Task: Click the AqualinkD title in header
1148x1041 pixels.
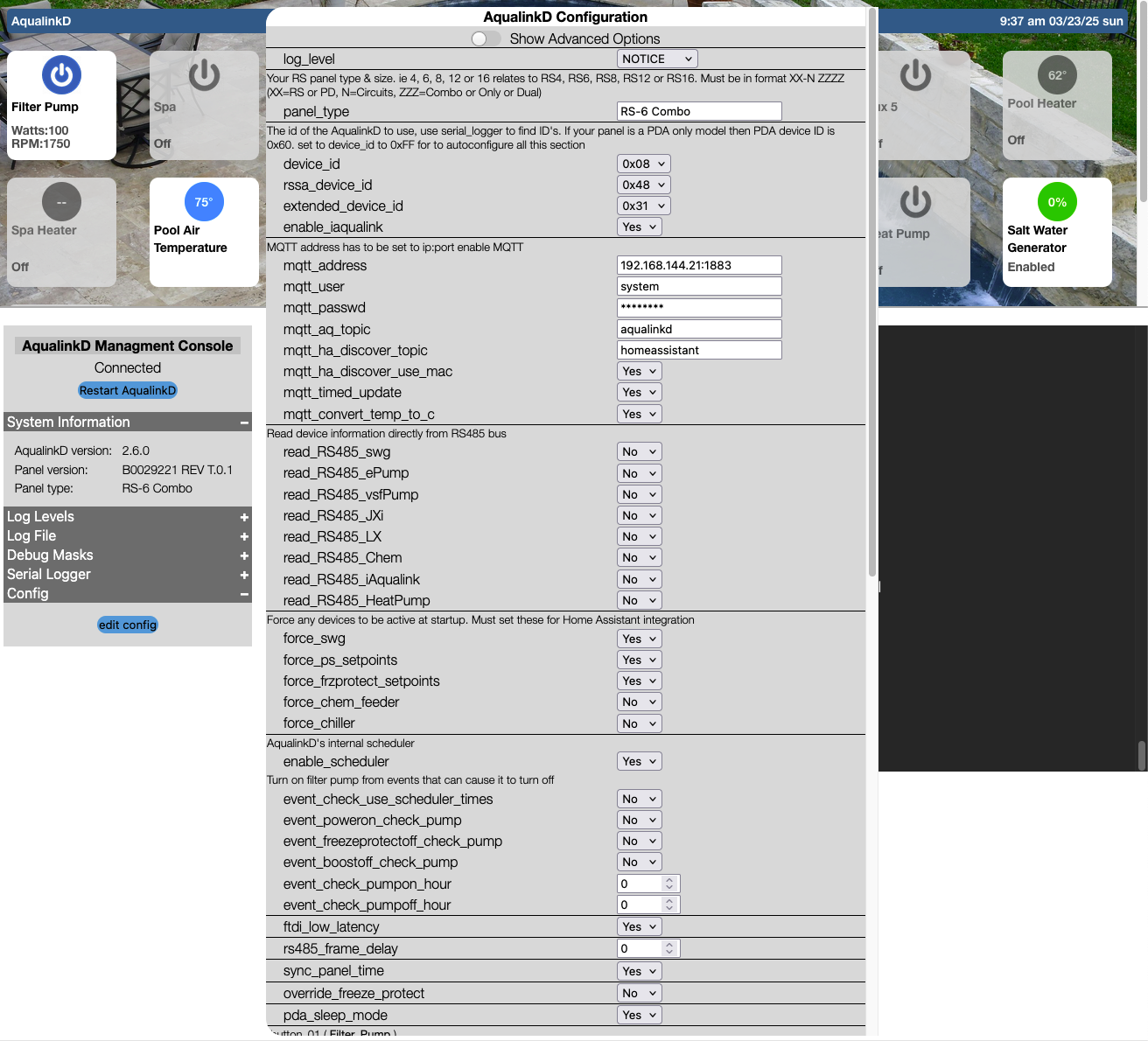Action: tap(41, 21)
